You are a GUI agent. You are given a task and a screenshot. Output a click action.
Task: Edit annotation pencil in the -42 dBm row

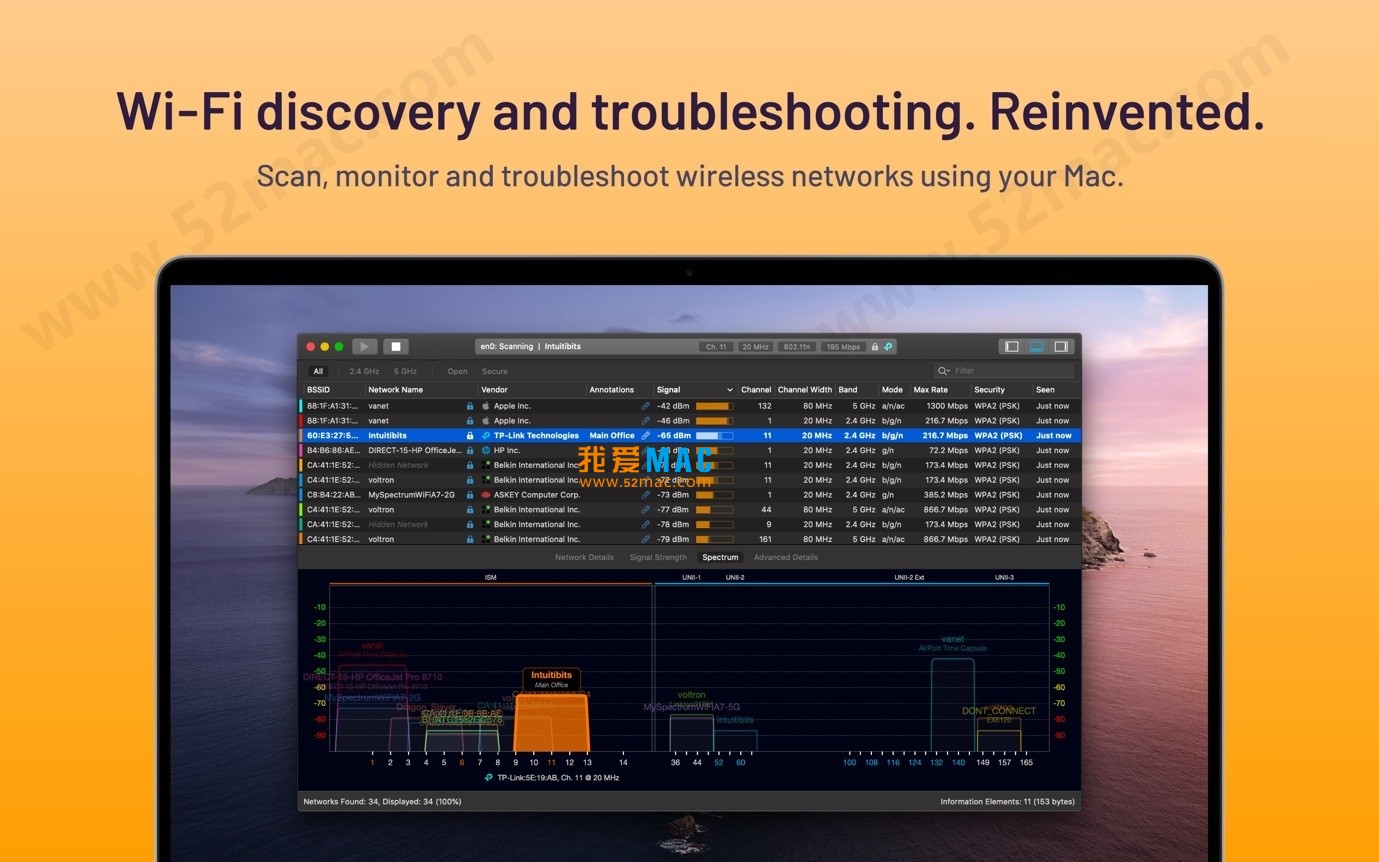pos(646,406)
